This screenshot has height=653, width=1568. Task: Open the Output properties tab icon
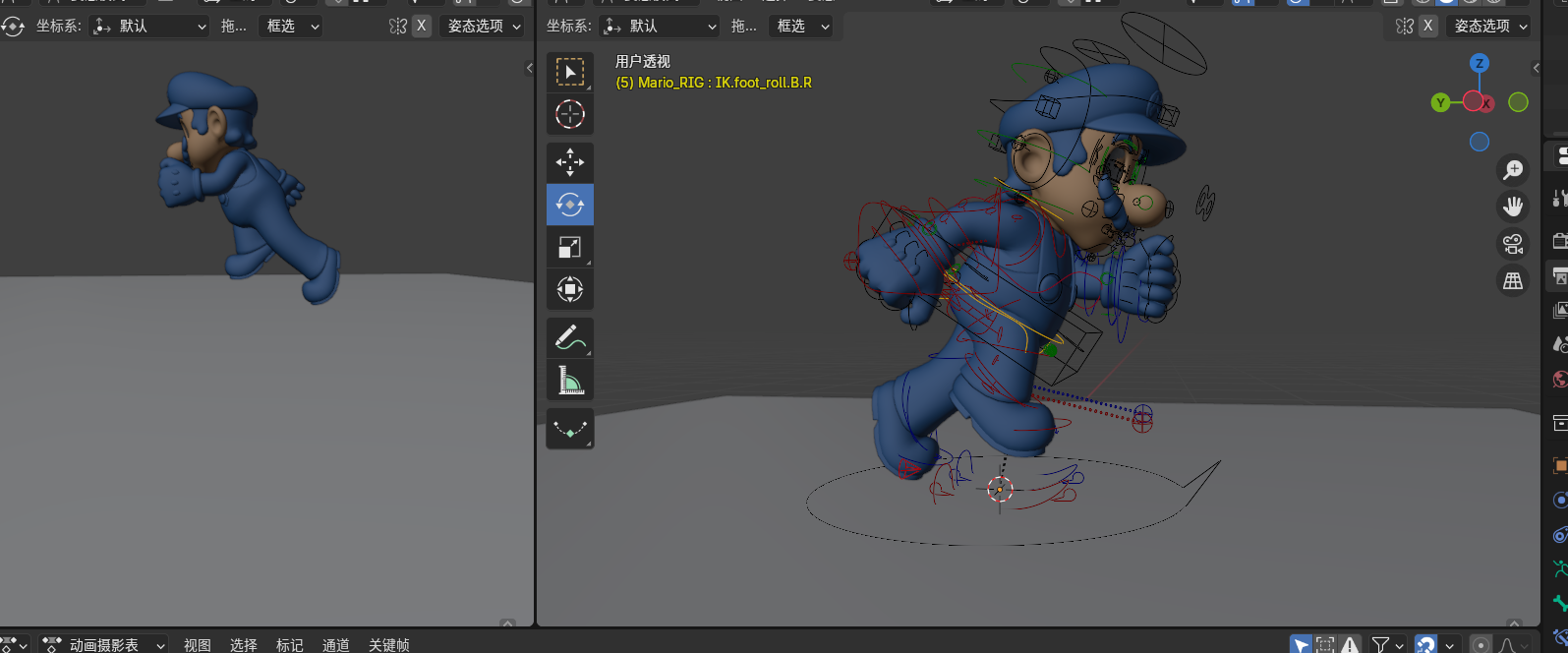pyautogui.click(x=1560, y=276)
